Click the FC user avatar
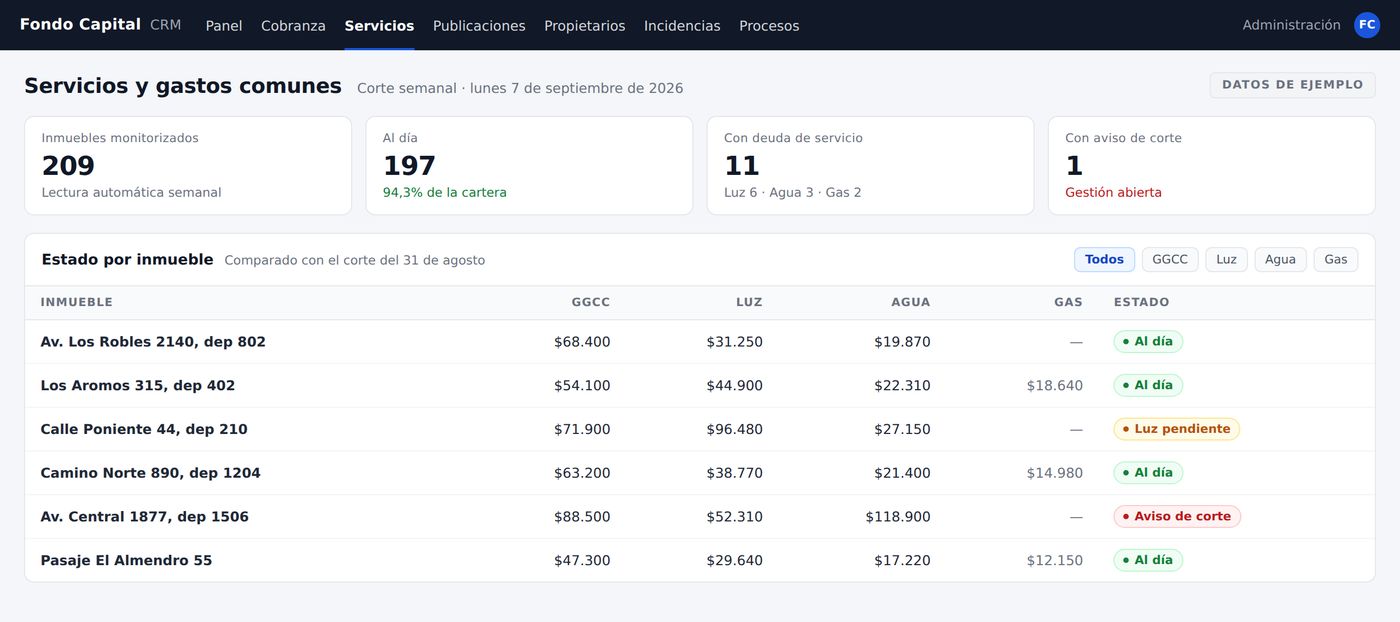 tap(1367, 25)
